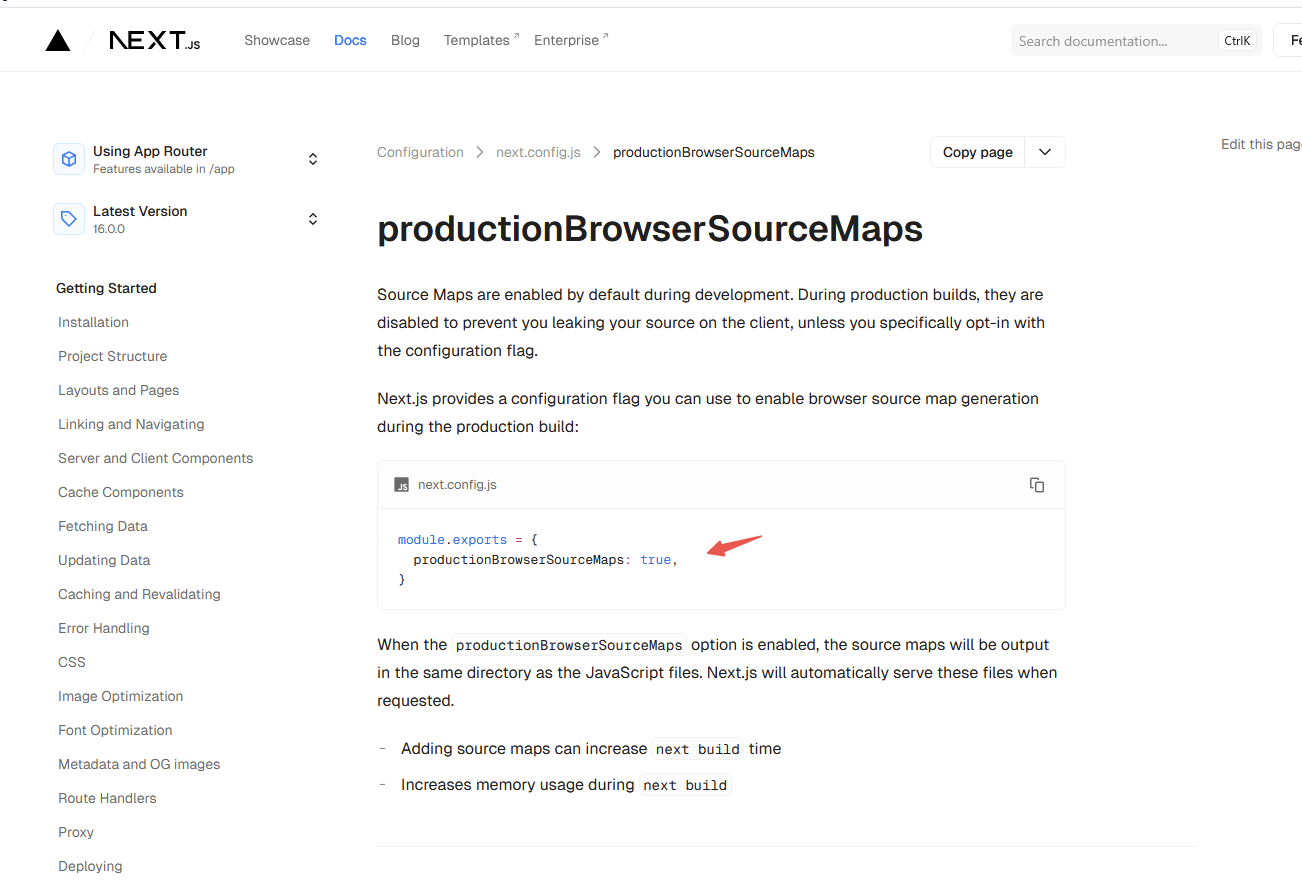Viewport: 1302px width, 885px height.
Task: Expand the Using App Router selector
Action: (x=313, y=159)
